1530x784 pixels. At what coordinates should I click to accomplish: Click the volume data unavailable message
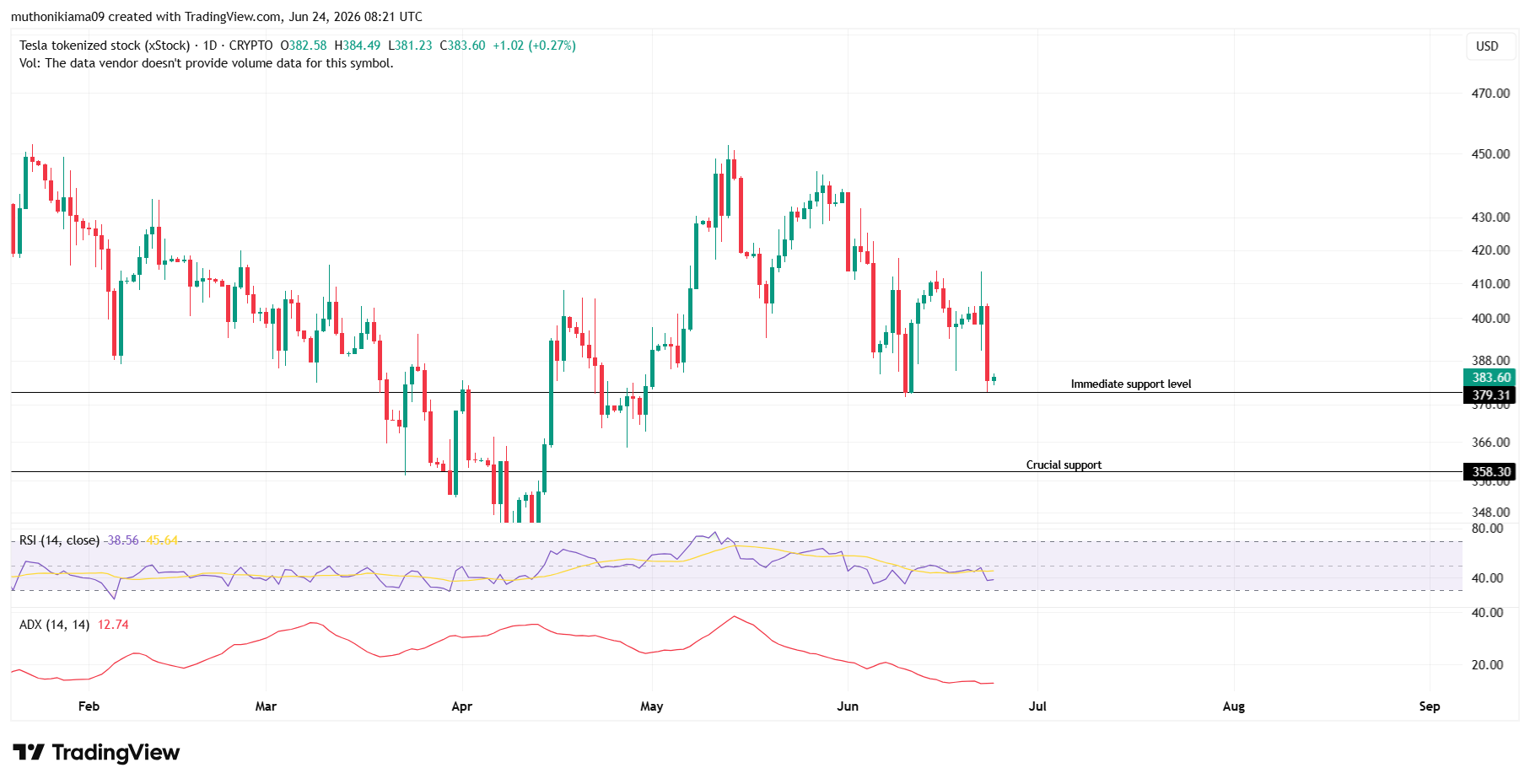pos(207,63)
